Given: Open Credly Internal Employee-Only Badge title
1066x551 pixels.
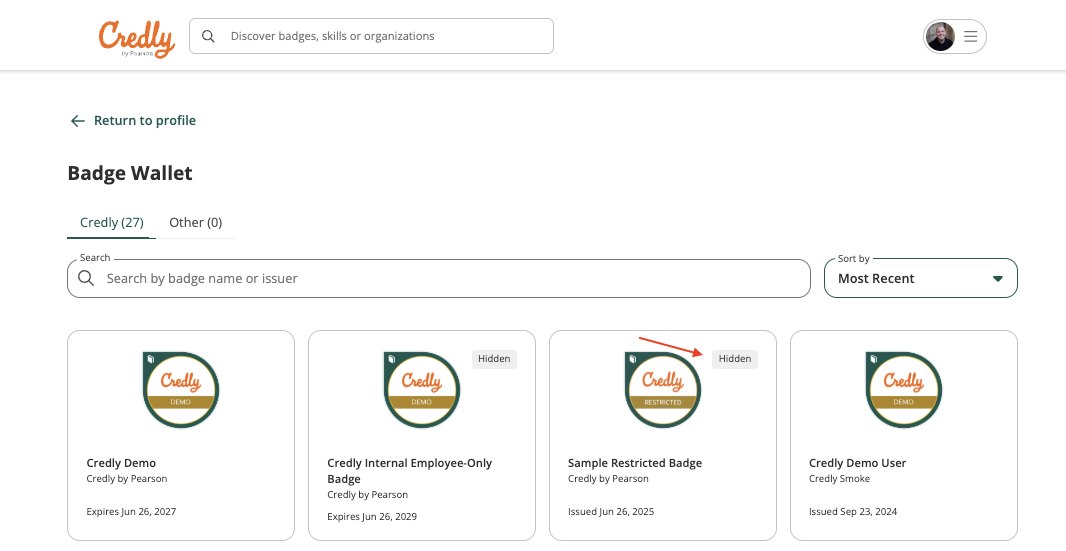Looking at the screenshot, I should (x=409, y=471).
